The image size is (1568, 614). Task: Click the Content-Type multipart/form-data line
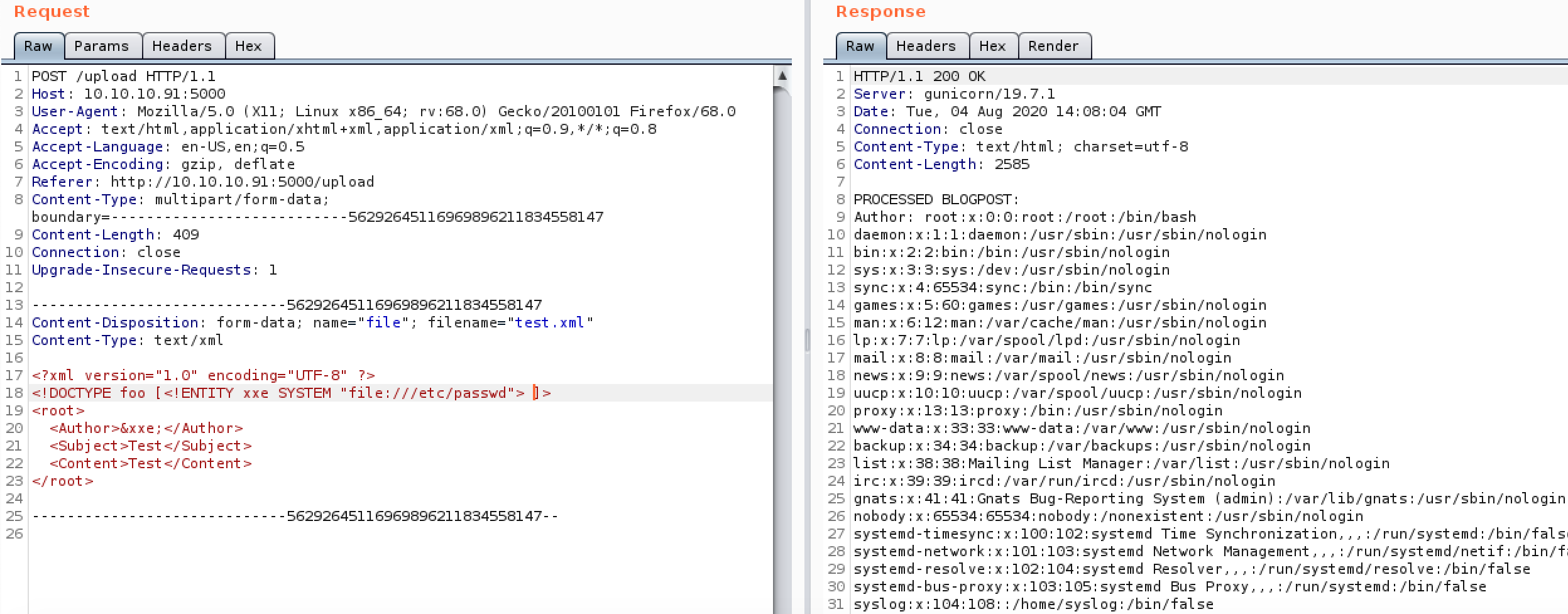180,199
